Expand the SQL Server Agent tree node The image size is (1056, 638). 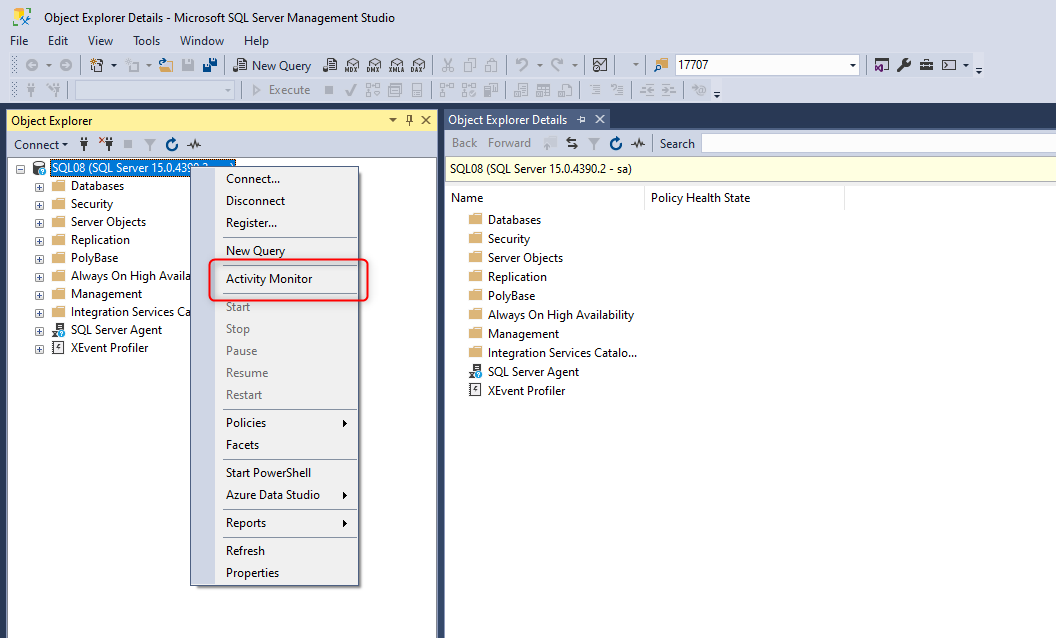tap(40, 331)
